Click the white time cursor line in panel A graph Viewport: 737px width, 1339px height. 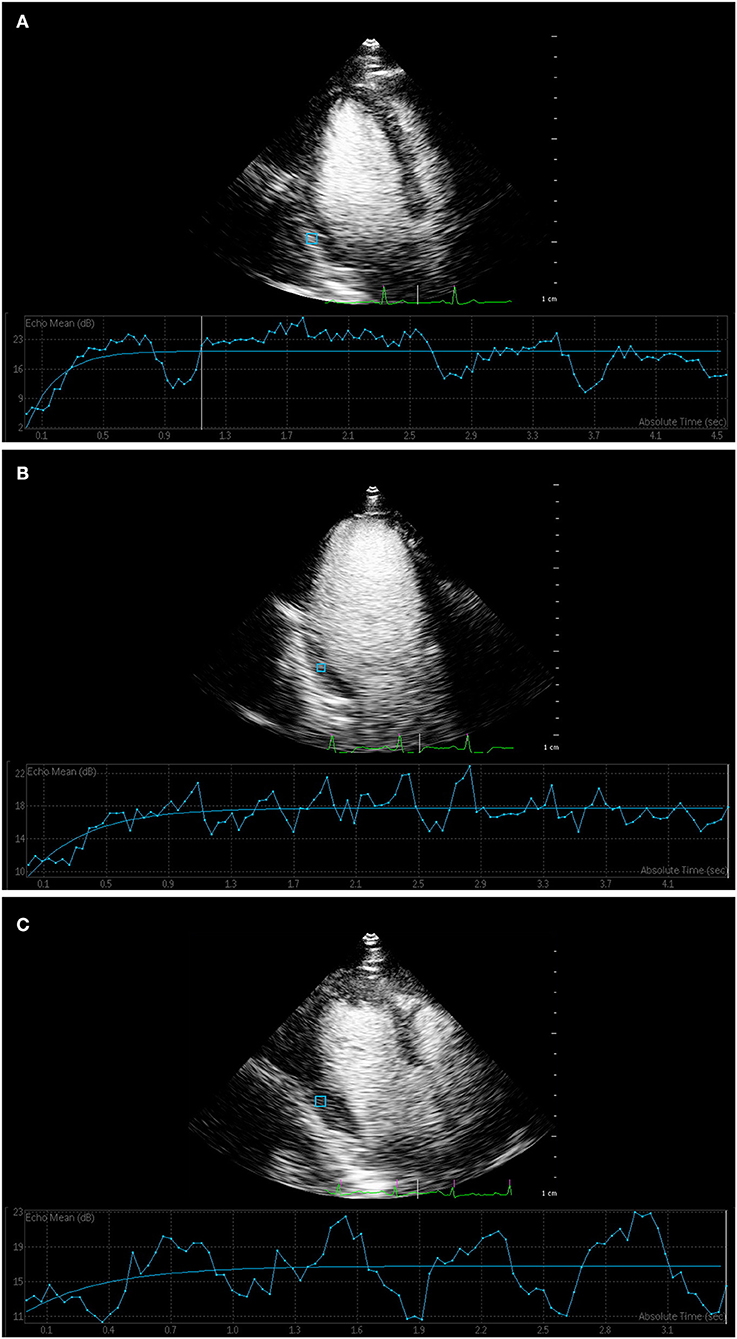point(202,372)
